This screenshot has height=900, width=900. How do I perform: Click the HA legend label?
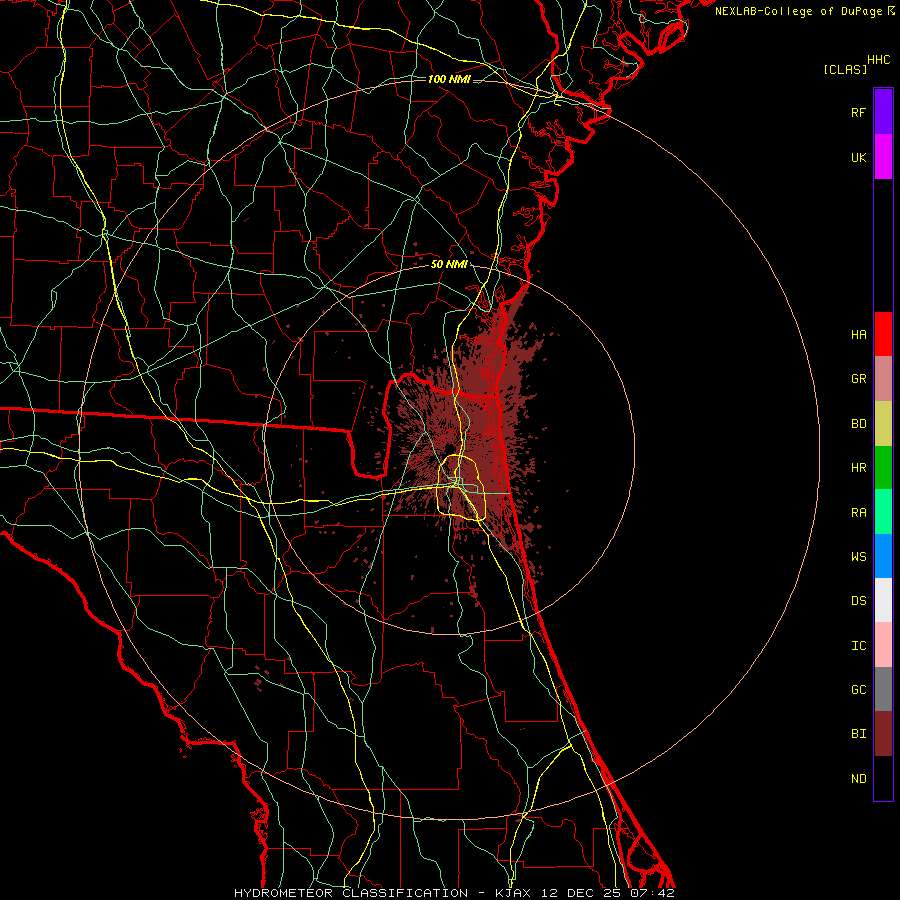(x=858, y=334)
